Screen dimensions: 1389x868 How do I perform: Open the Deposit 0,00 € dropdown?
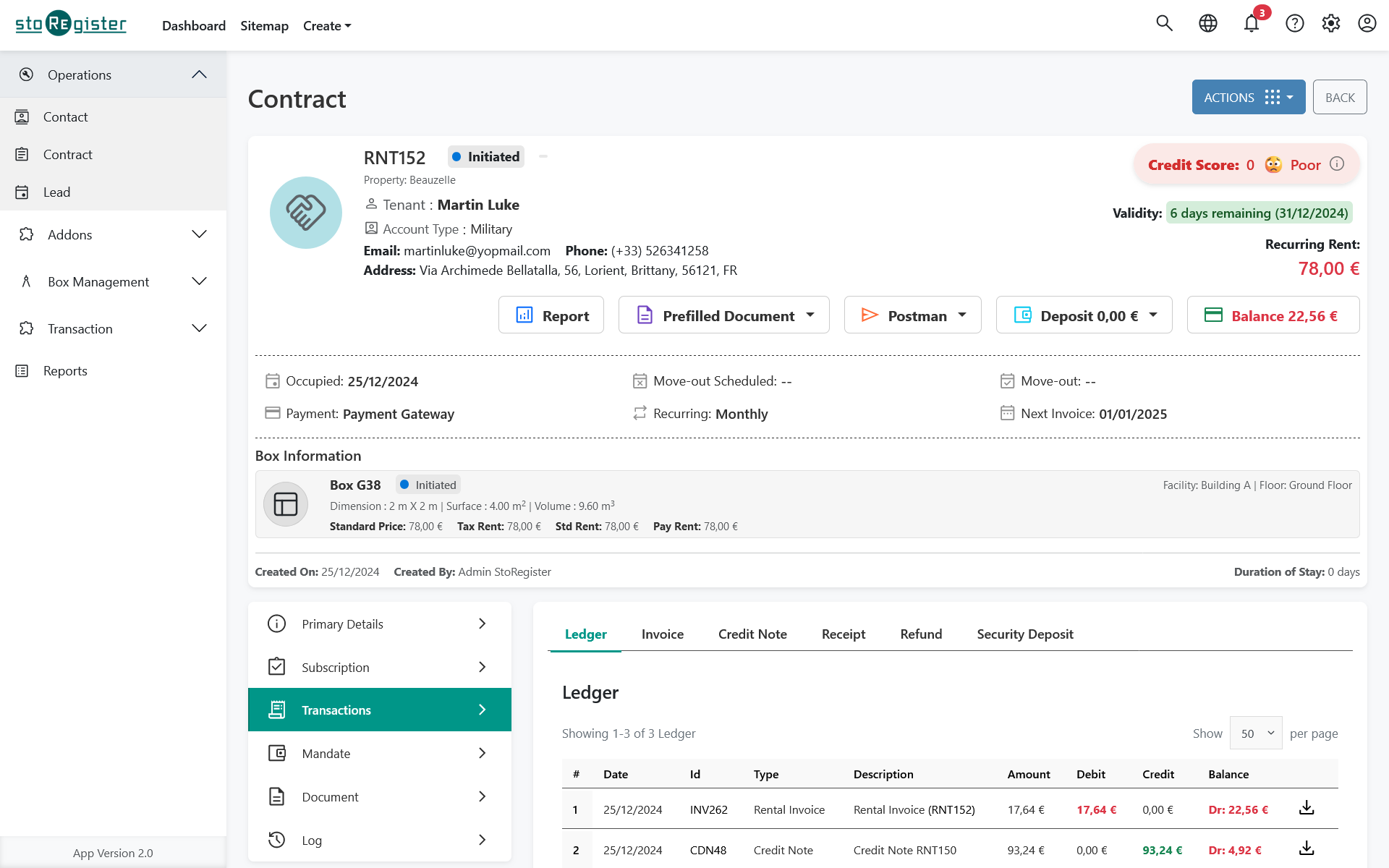[x=1084, y=315]
